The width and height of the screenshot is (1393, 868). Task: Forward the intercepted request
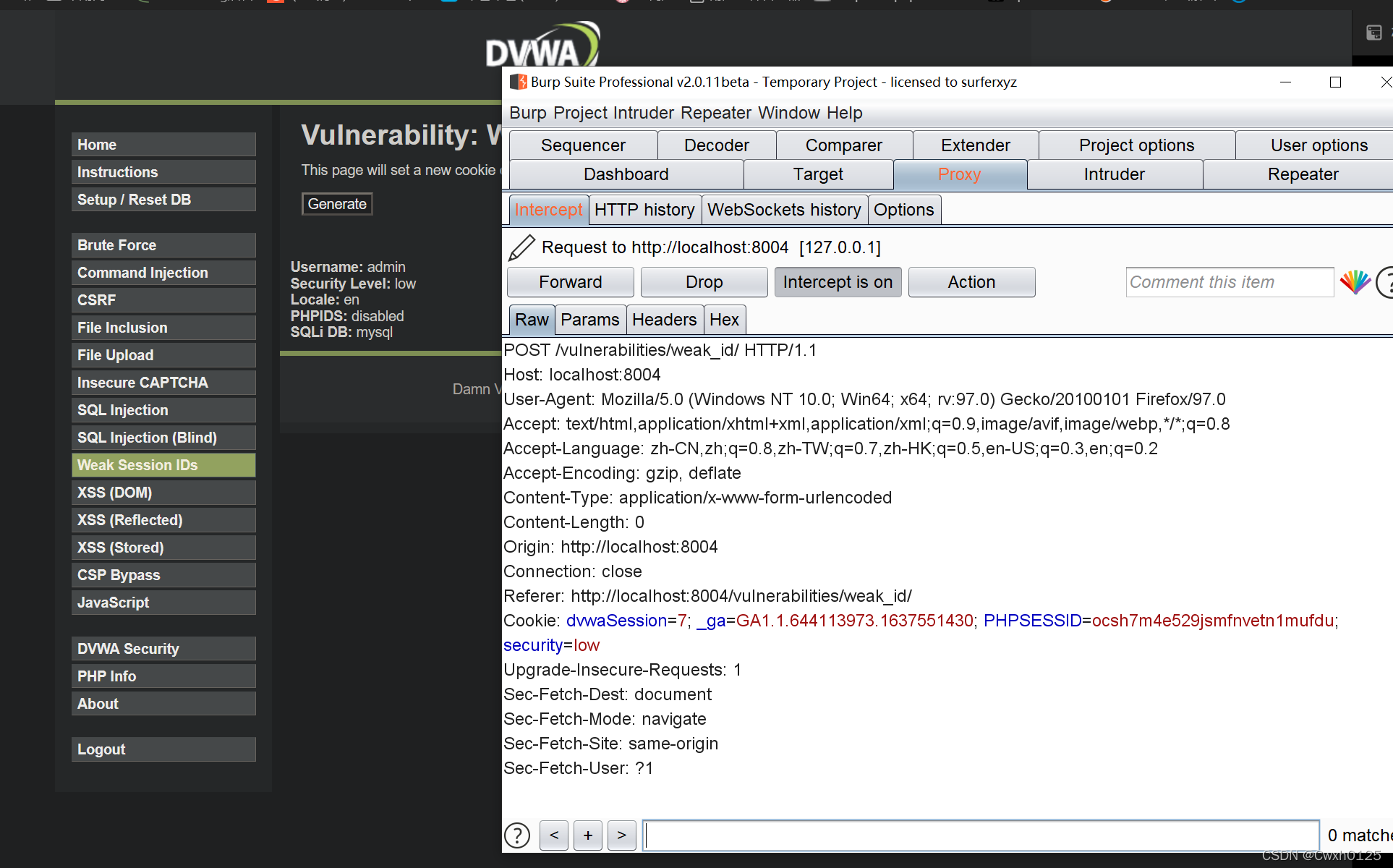click(x=570, y=282)
